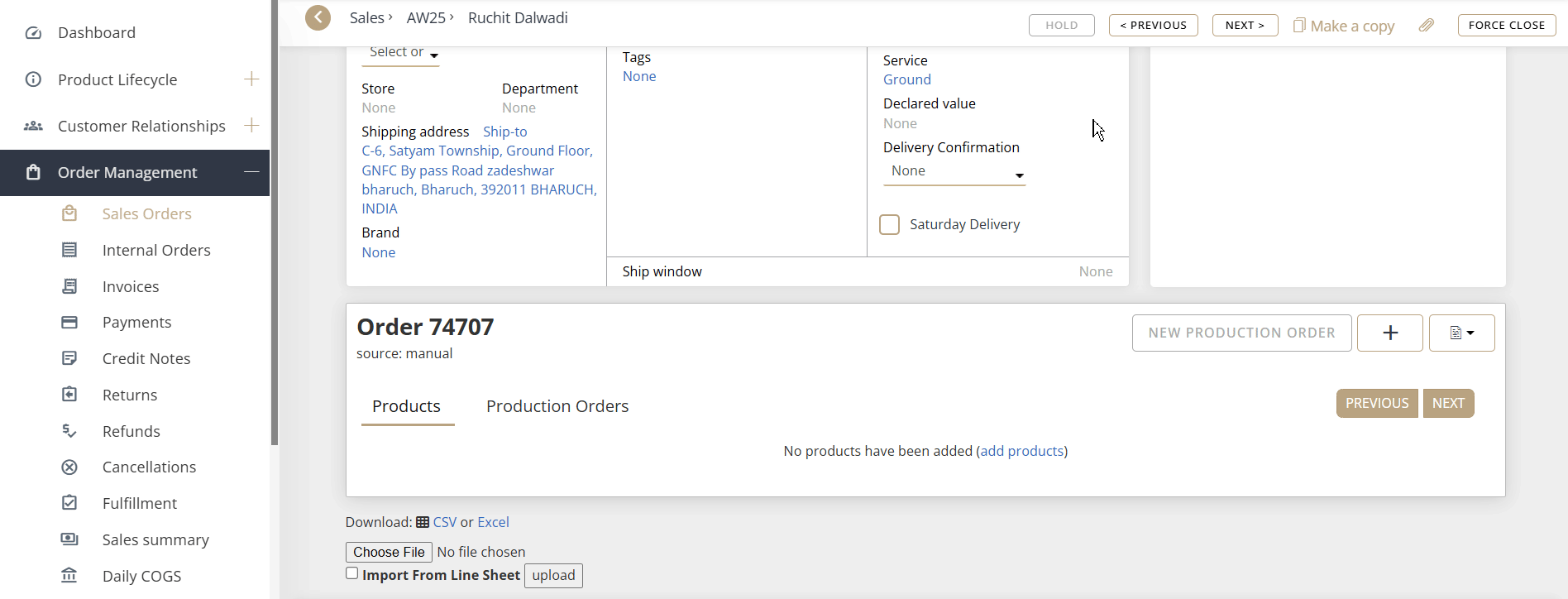Click the Returns icon in sidebar
The image size is (1568, 599).
[69, 395]
